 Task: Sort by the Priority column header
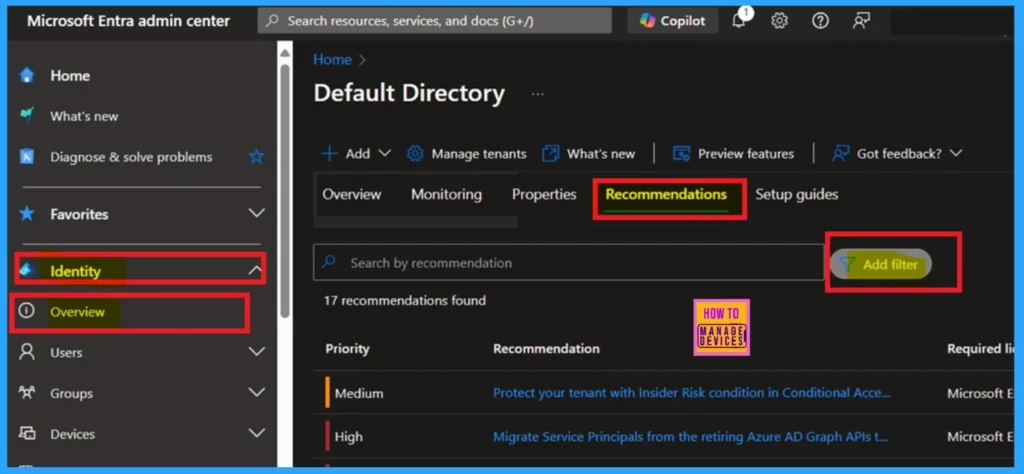(347, 349)
